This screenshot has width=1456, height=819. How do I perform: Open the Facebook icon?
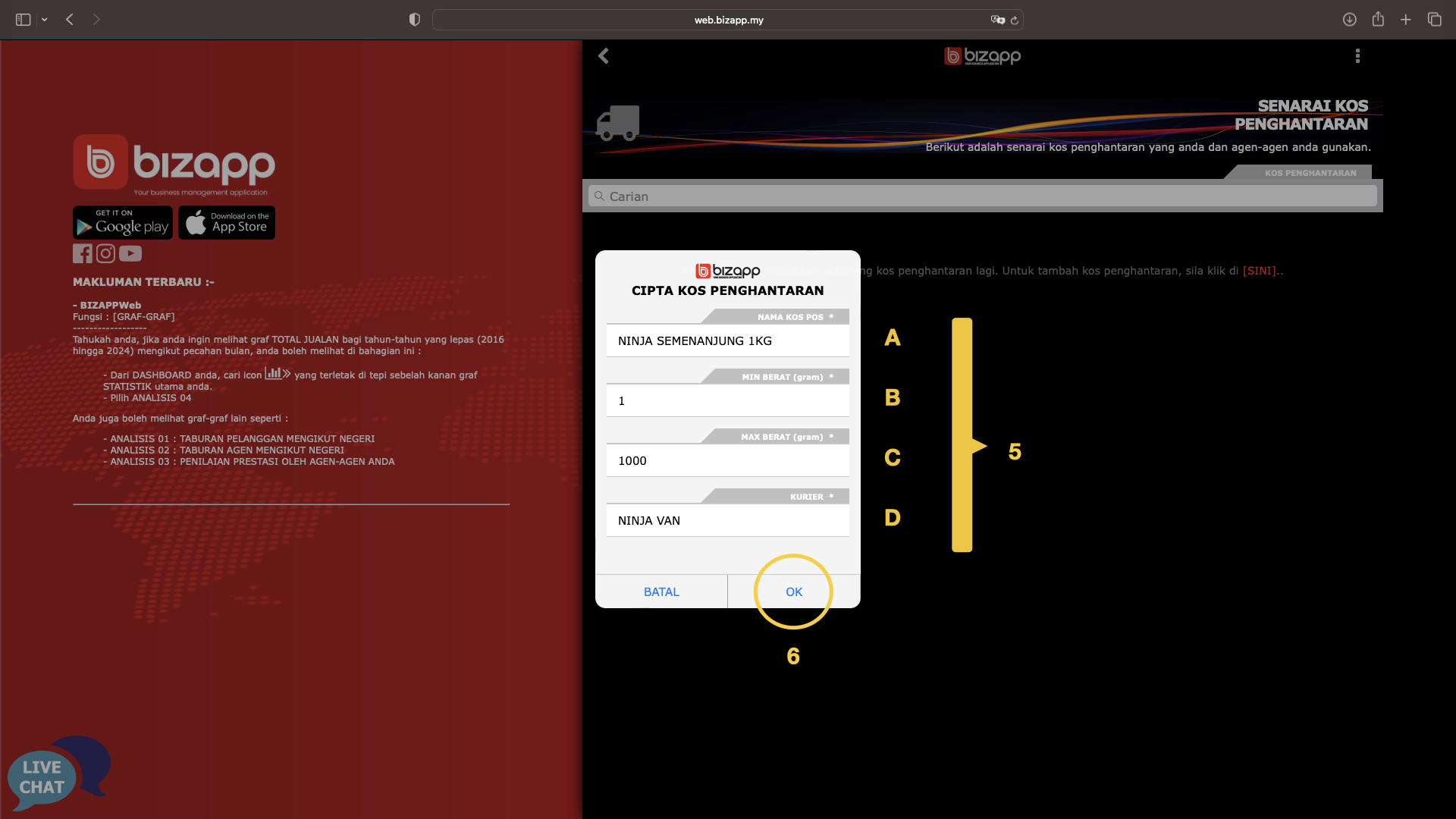(x=83, y=253)
